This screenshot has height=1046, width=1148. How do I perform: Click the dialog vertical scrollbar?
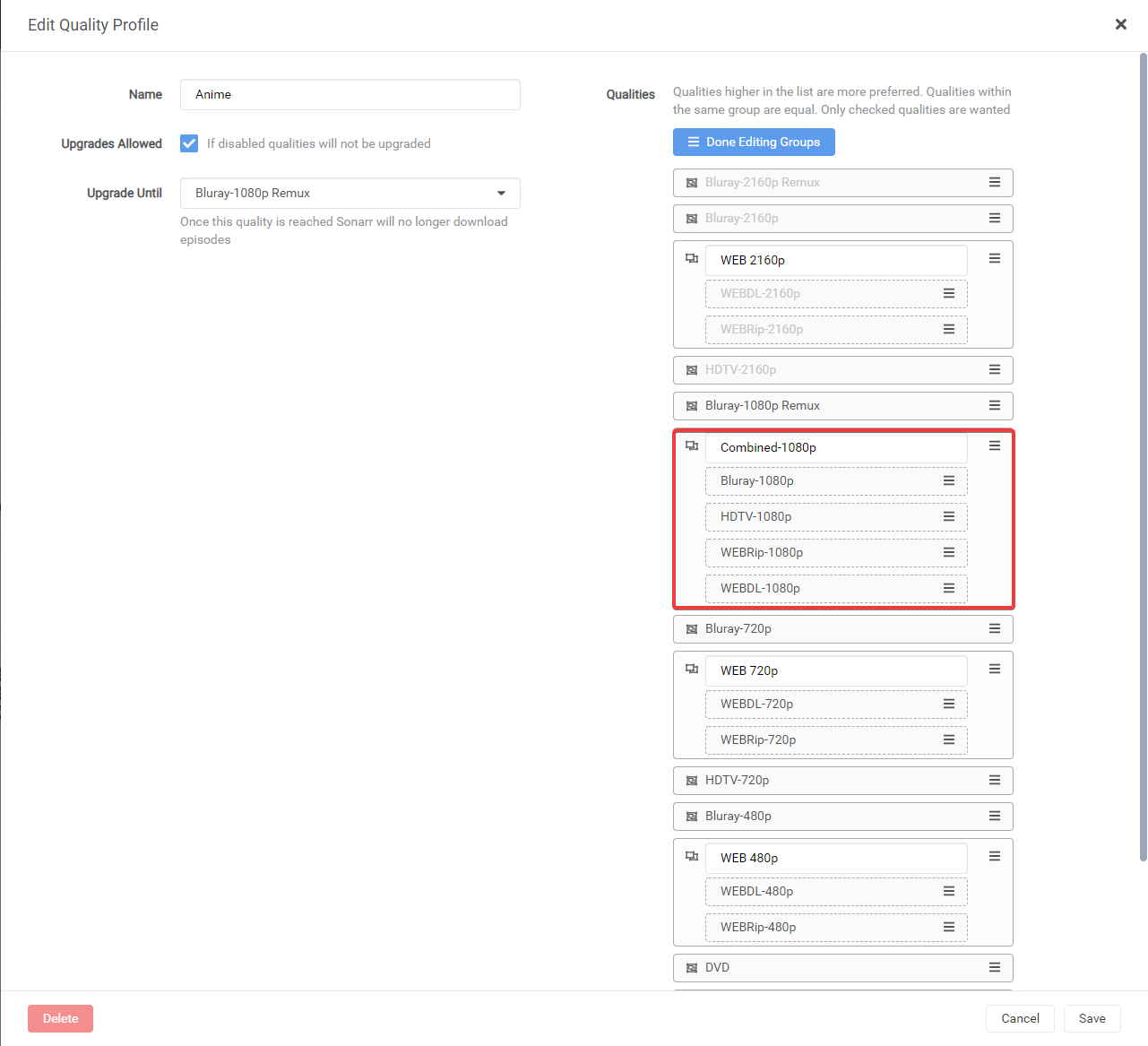(1144, 457)
